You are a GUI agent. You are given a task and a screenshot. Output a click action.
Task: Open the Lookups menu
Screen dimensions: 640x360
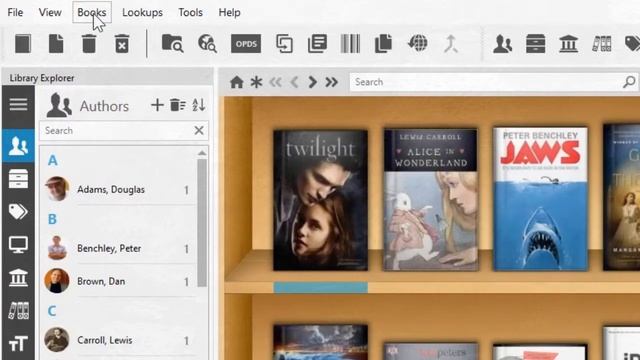[142, 12]
